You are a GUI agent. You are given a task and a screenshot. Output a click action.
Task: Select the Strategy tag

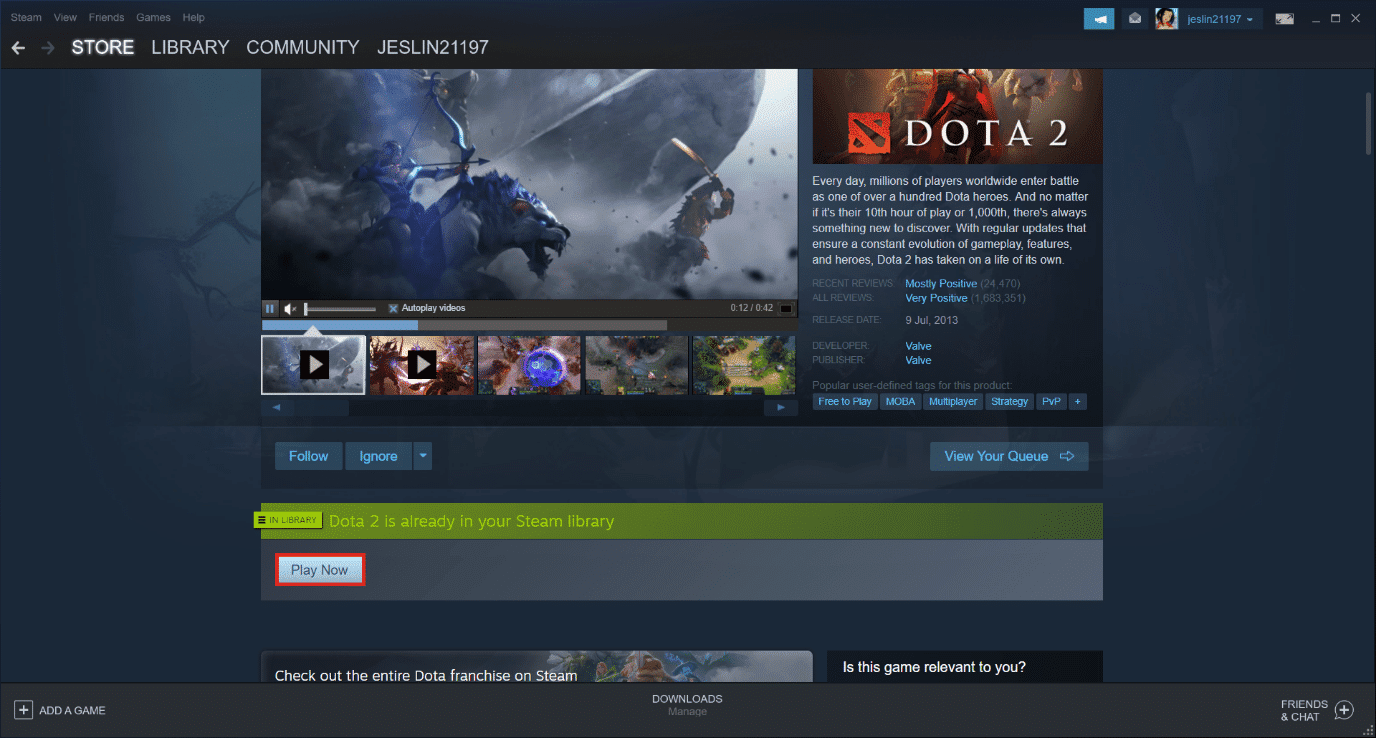point(1010,401)
